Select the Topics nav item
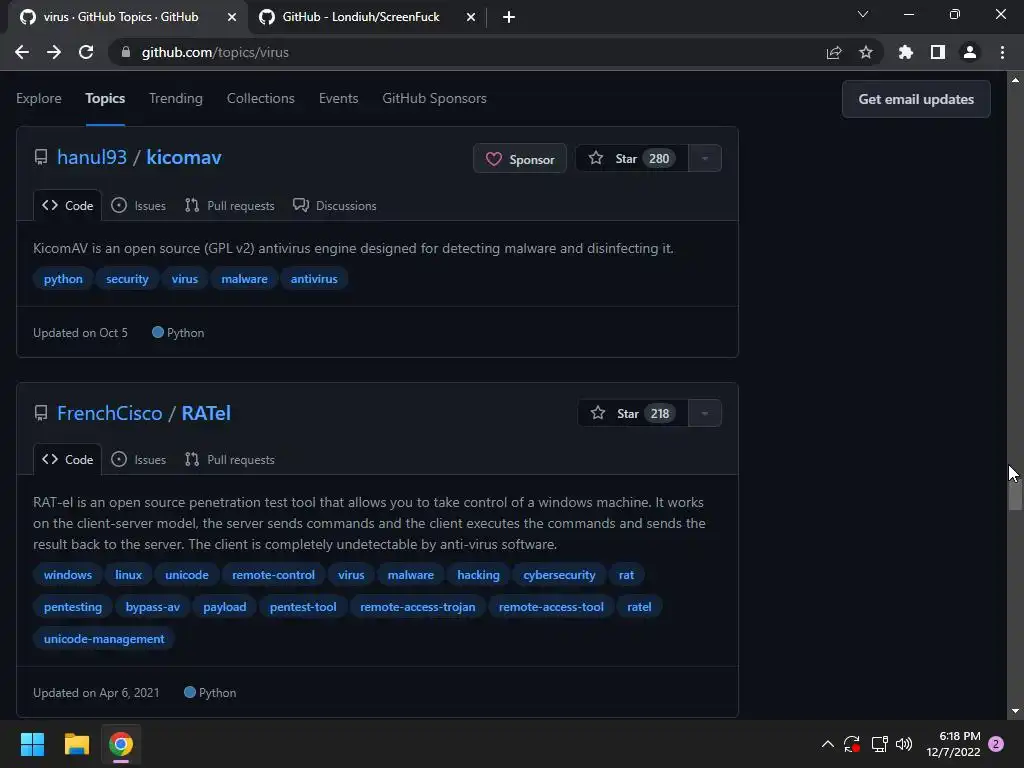 [x=105, y=98]
